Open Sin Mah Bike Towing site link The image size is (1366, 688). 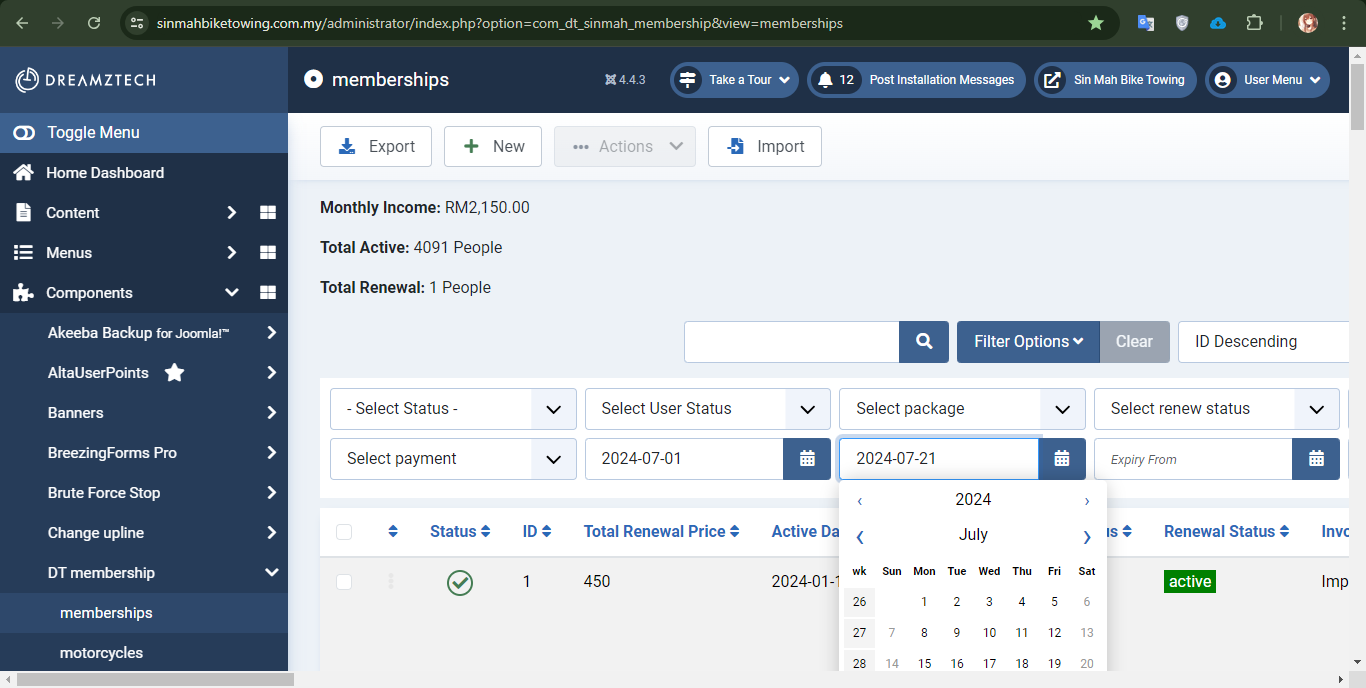pyautogui.click(x=1115, y=80)
